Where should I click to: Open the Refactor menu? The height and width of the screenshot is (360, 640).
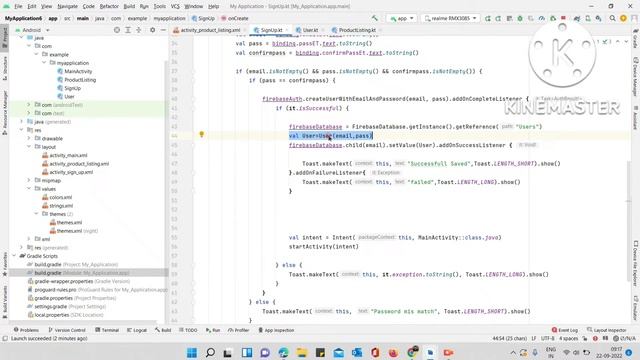(x=109, y=7)
